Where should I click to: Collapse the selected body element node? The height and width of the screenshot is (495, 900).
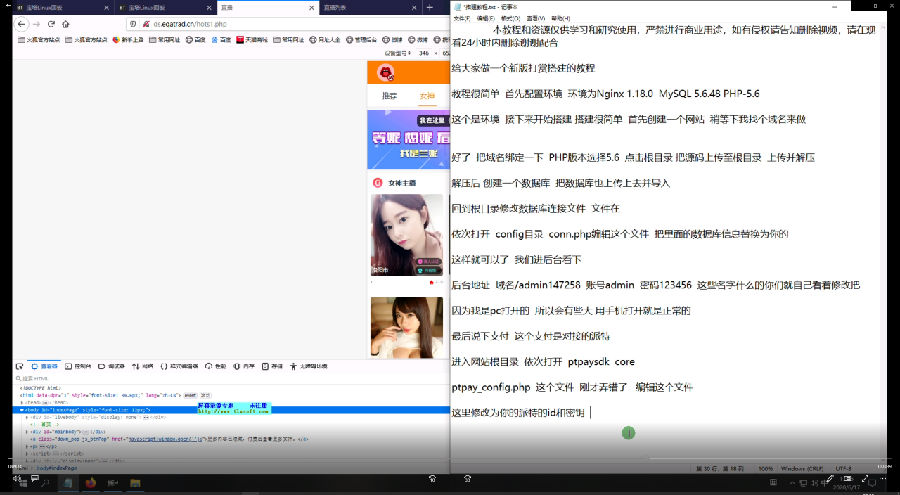point(22,410)
